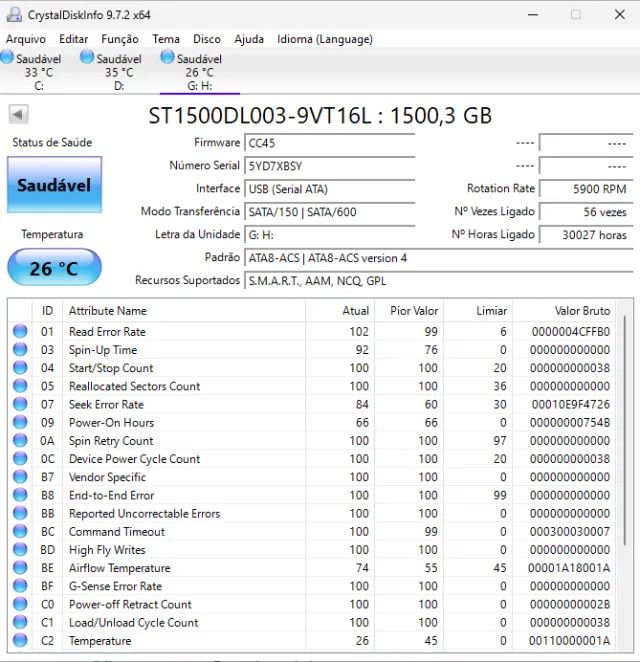Click status orb for Command Timeout

click(20, 531)
